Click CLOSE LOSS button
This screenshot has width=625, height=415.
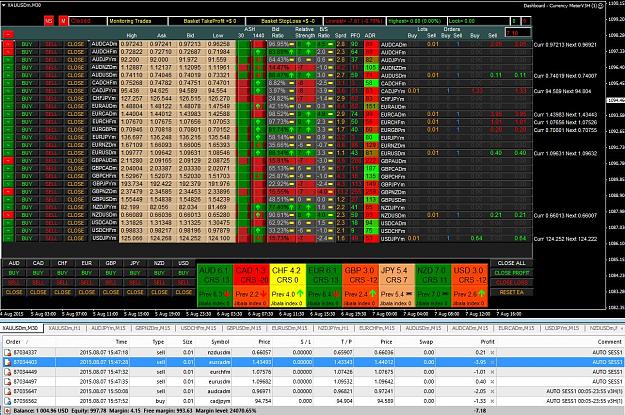(x=511, y=283)
